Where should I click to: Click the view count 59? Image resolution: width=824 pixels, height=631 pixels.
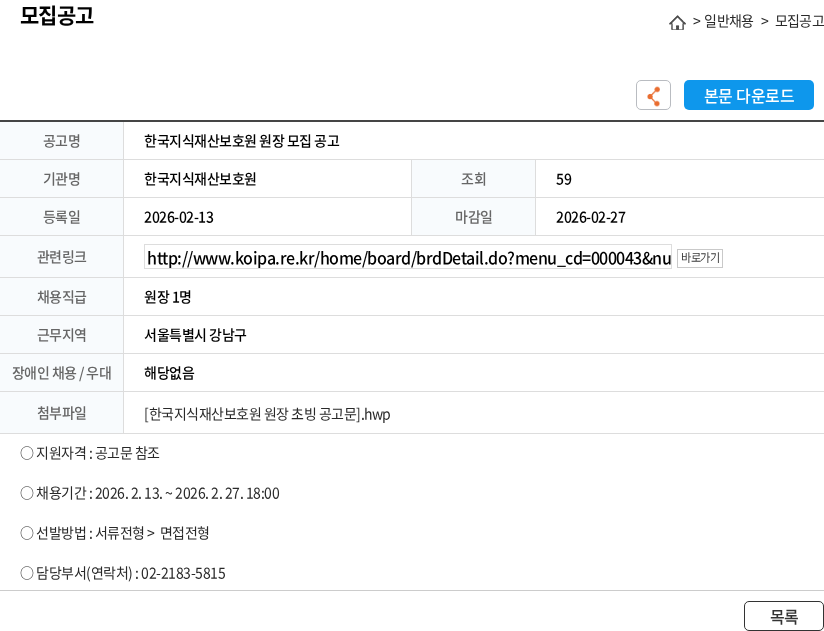pyautogui.click(x=563, y=180)
